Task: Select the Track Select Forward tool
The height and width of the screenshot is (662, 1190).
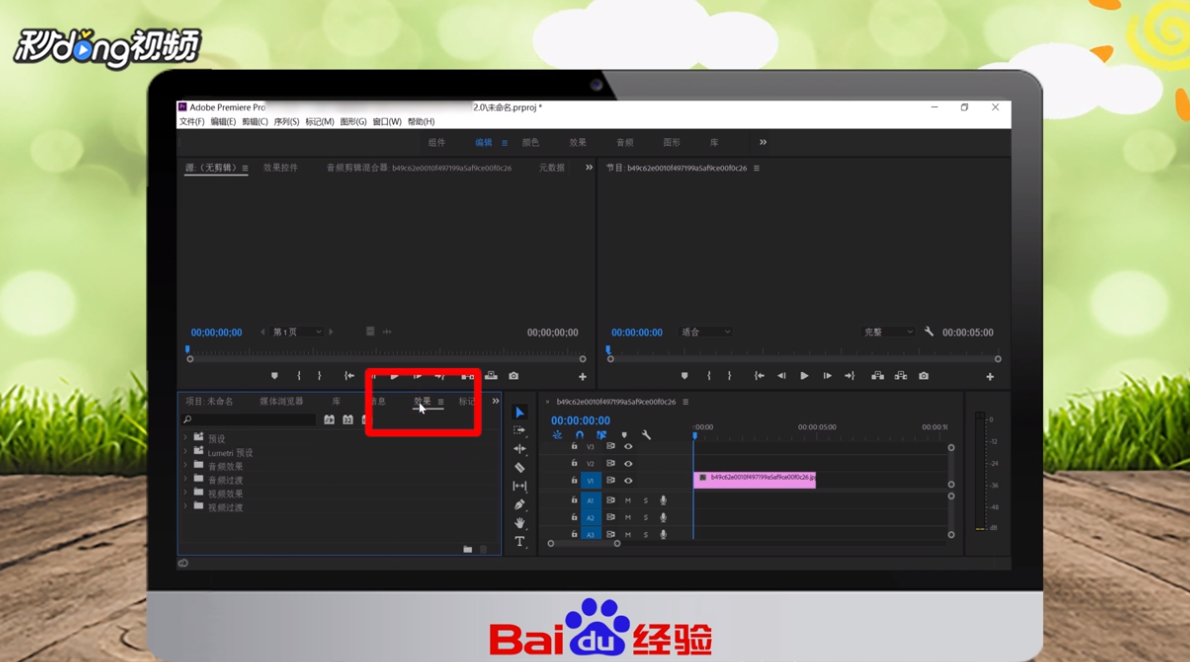Action: point(520,430)
